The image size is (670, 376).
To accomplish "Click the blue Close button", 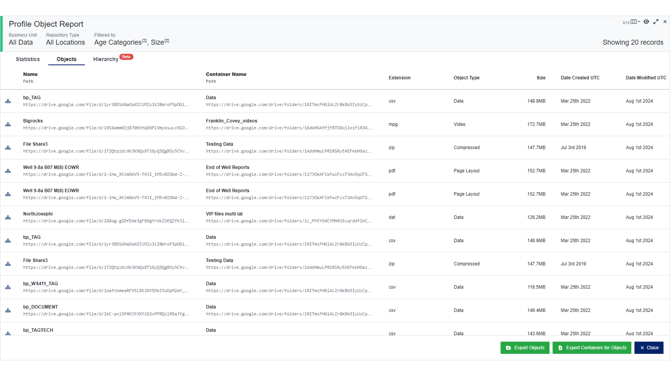I will click(x=649, y=348).
